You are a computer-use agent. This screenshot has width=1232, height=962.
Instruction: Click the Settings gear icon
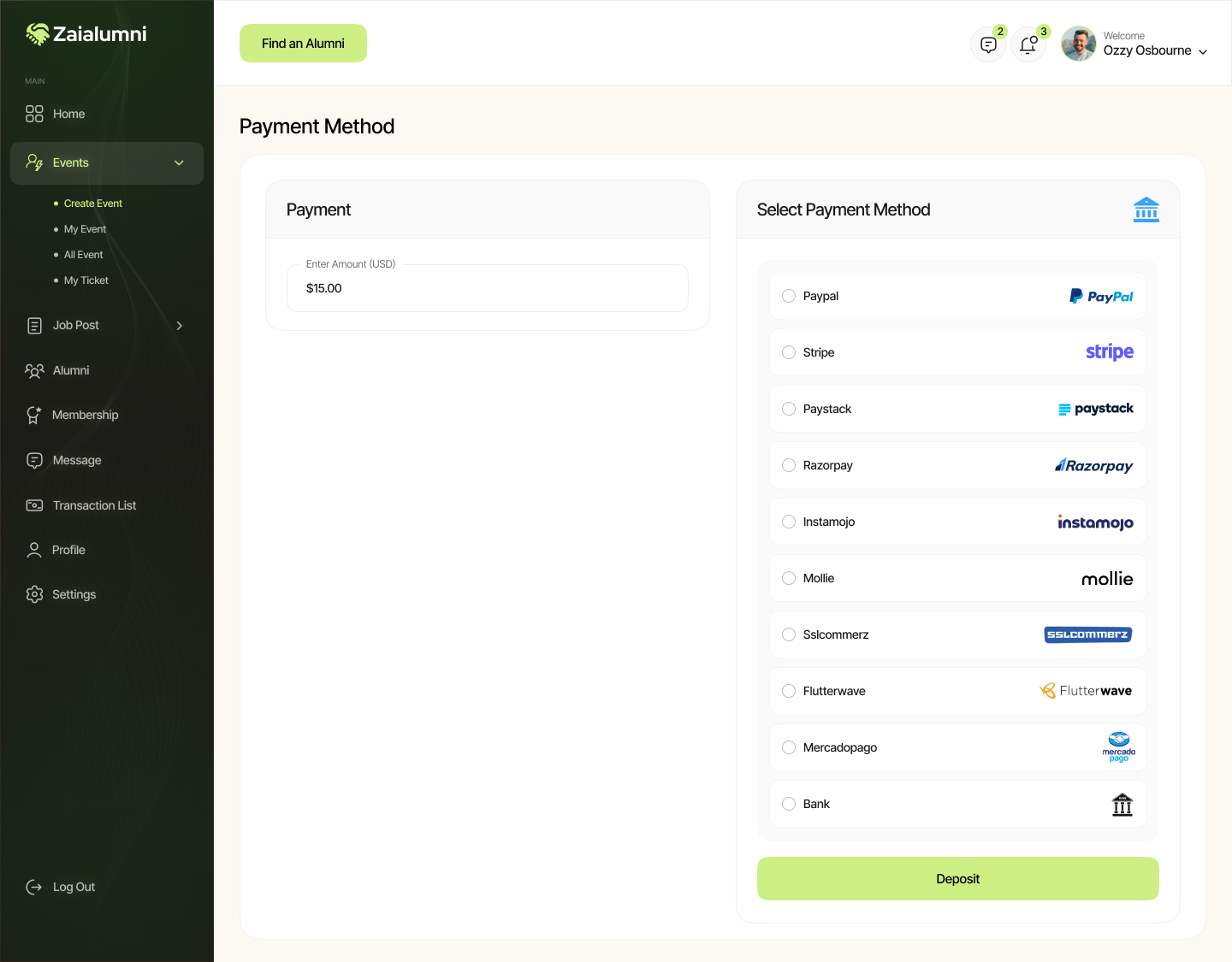(x=34, y=594)
